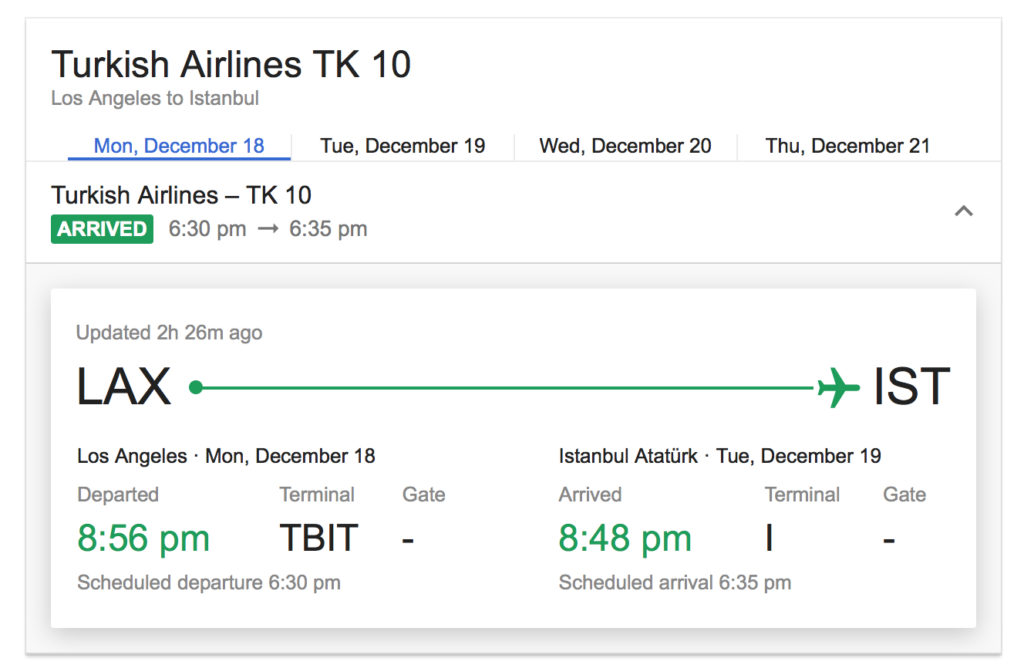The height and width of the screenshot is (665, 1024).
Task: Choose the Thu, December 21 tab
Action: (847, 146)
